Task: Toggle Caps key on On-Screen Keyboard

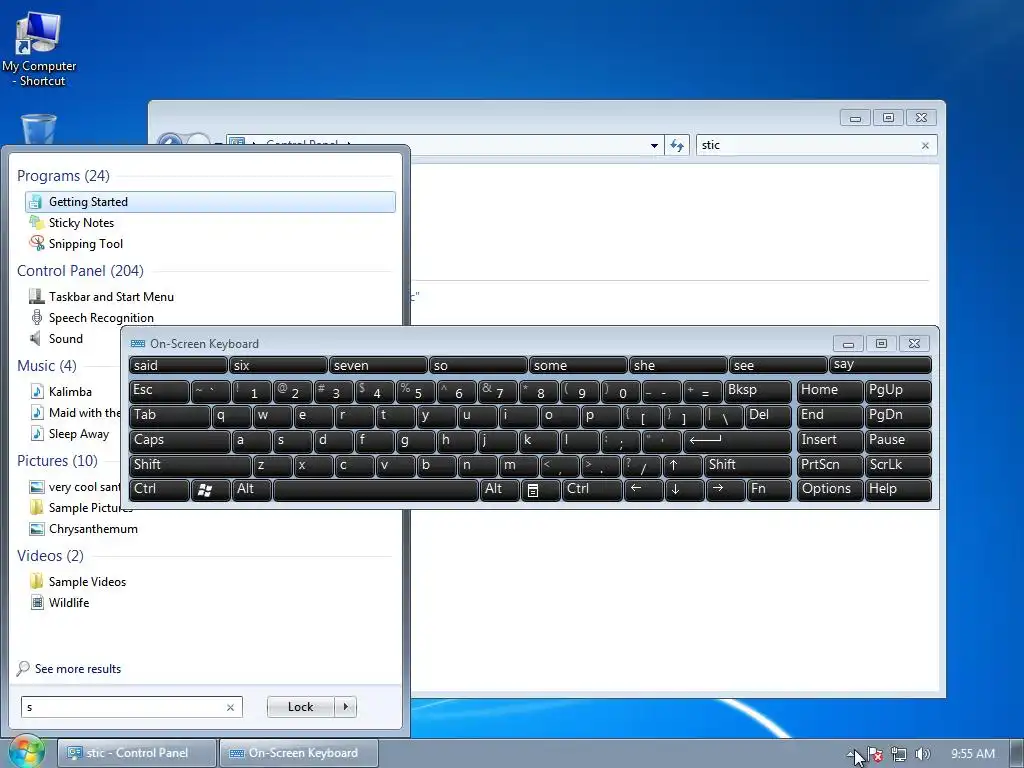Action: pos(180,441)
